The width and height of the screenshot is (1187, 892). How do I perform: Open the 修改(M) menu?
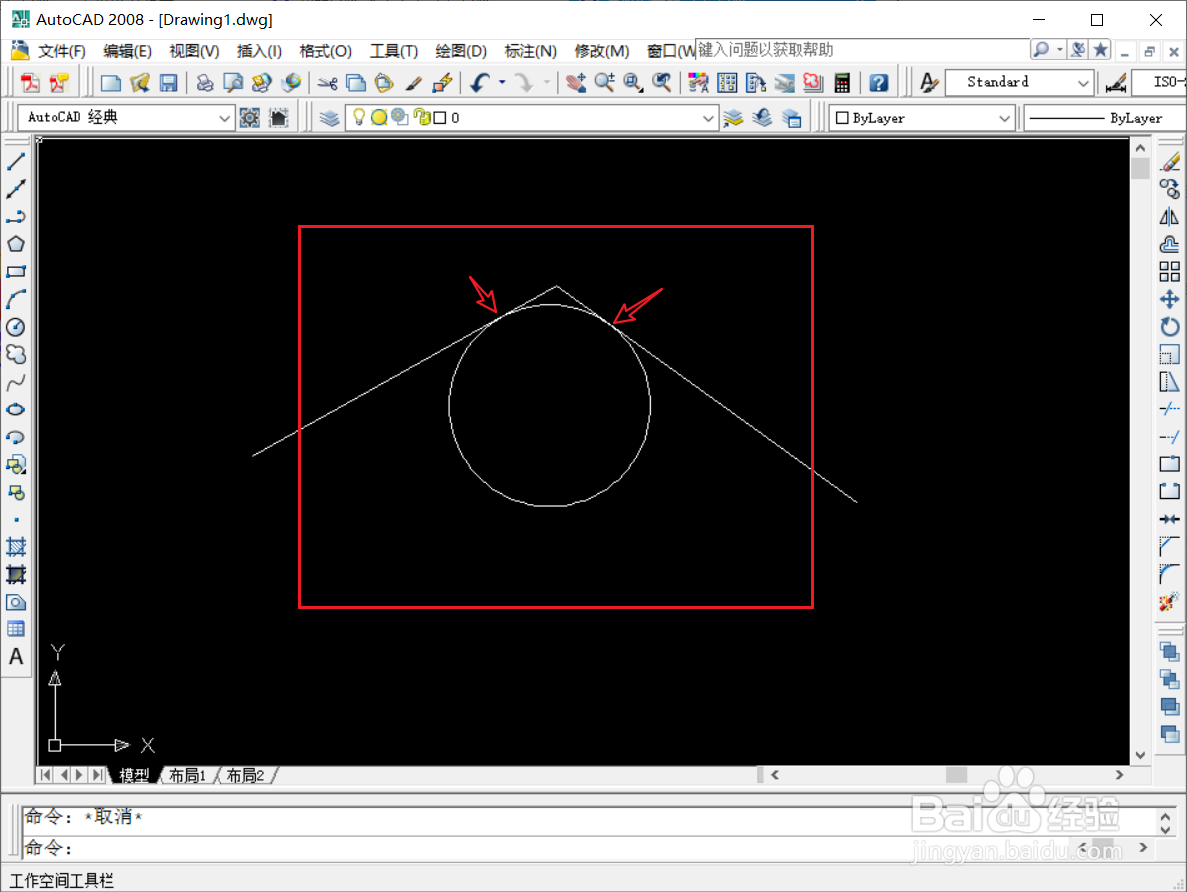pyautogui.click(x=602, y=51)
